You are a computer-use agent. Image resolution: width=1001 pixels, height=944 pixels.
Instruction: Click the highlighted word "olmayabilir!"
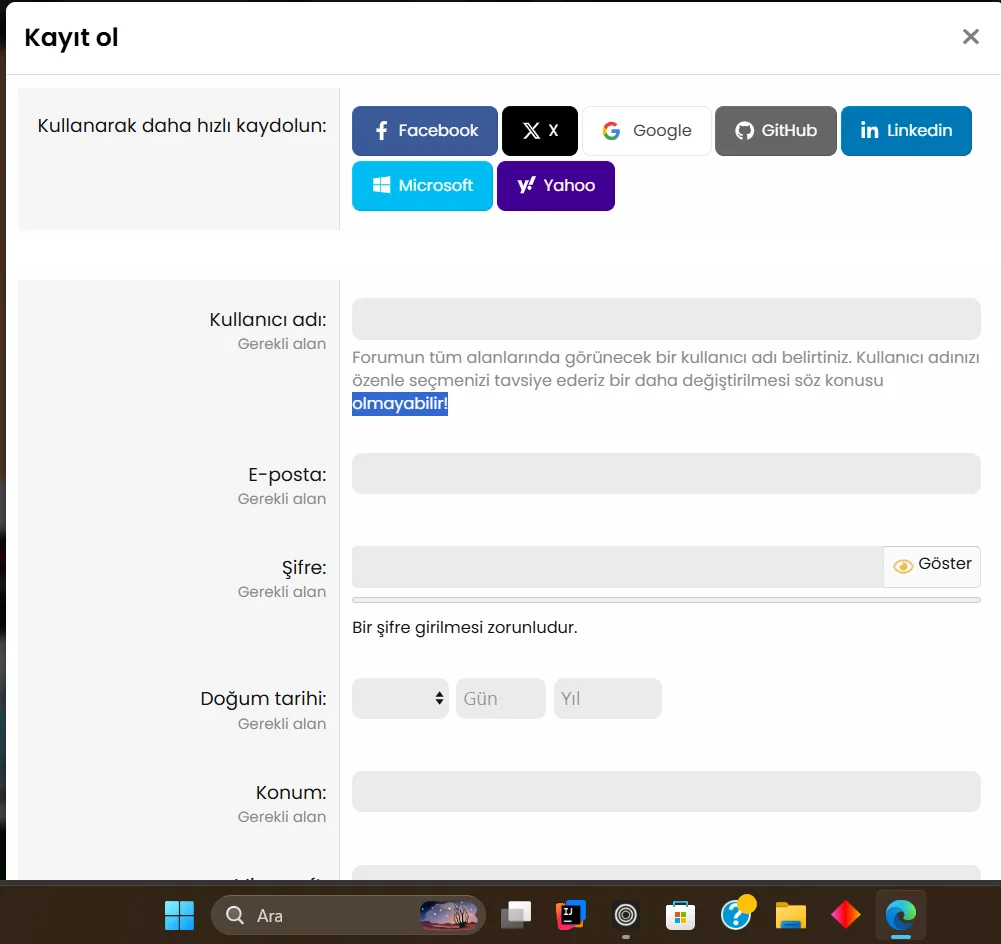400,403
